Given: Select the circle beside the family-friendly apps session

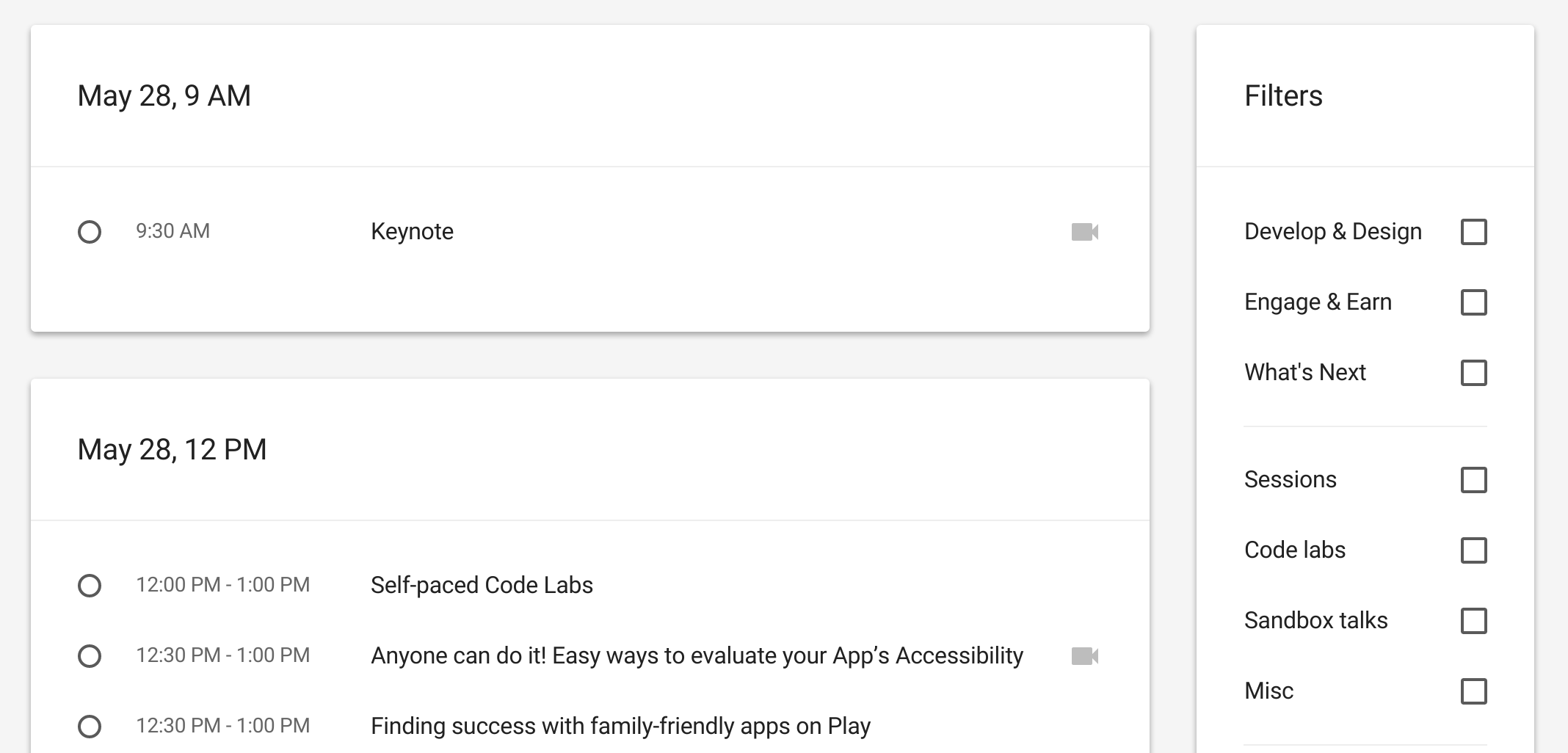Looking at the screenshot, I should [x=90, y=726].
